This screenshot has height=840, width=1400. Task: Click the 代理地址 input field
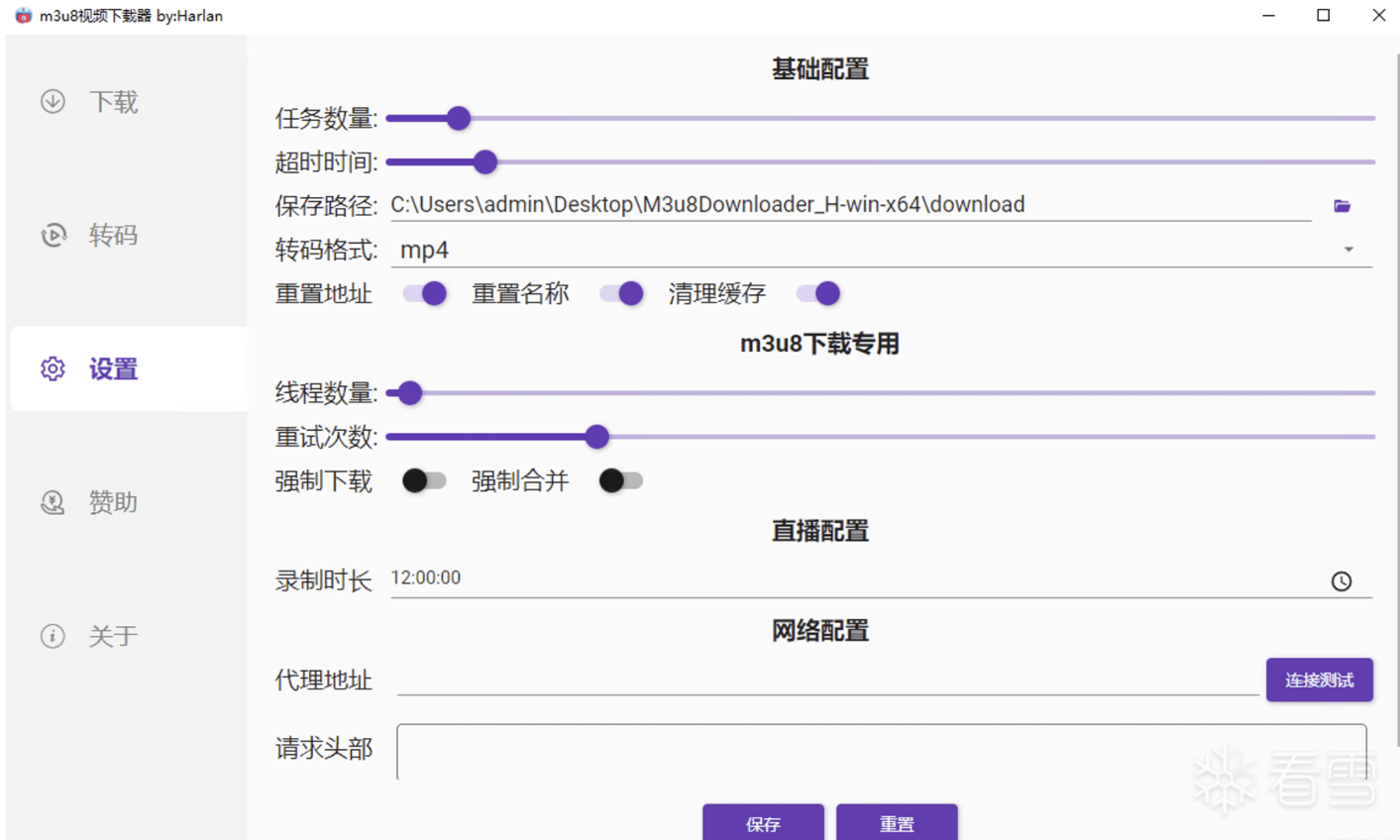[827, 680]
